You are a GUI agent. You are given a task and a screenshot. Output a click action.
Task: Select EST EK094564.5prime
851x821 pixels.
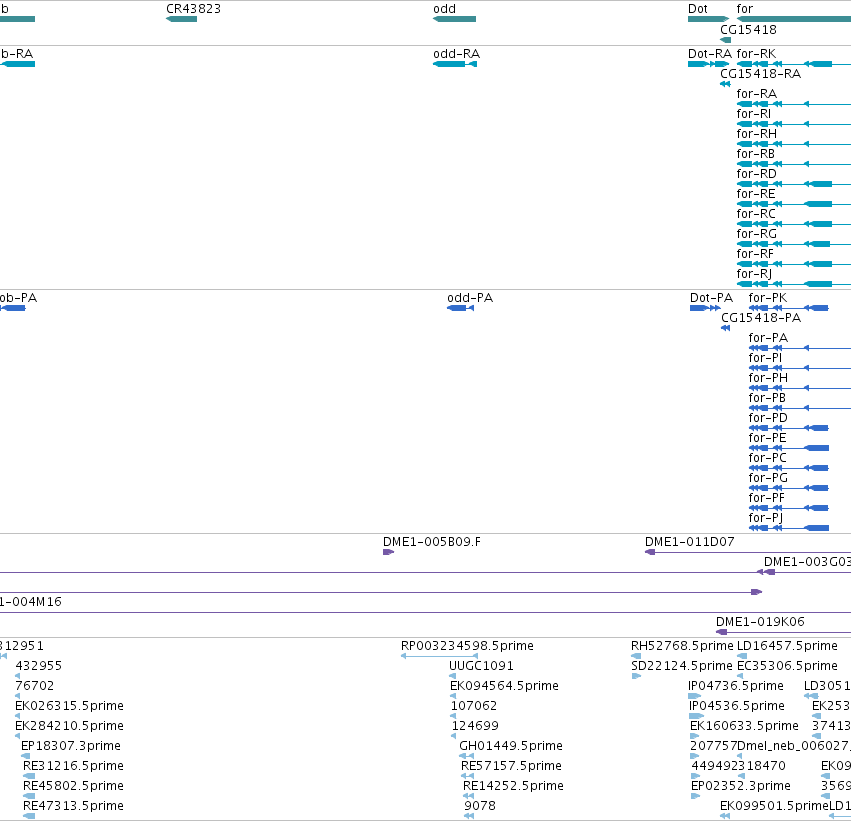[x=453, y=696]
